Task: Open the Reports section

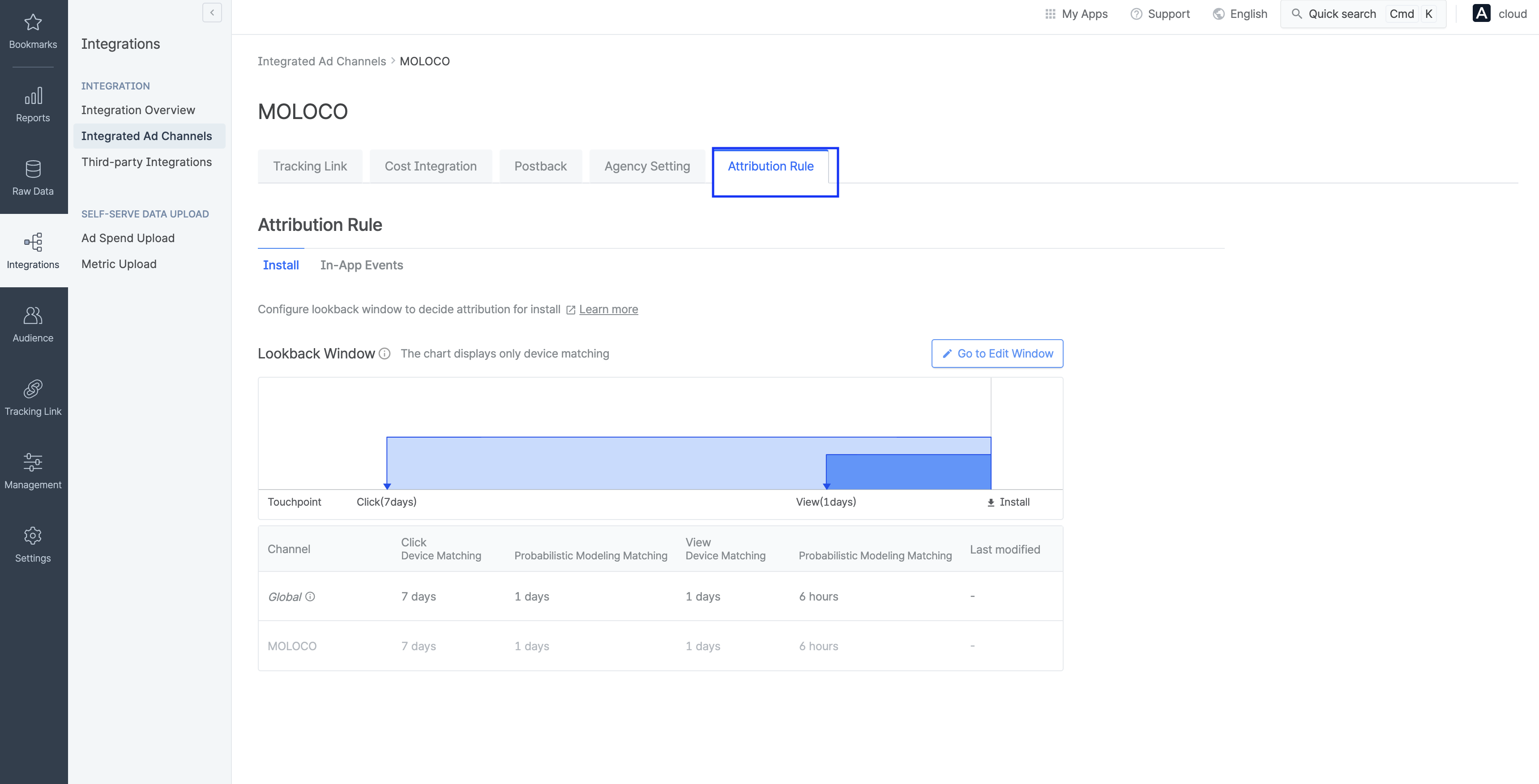Action: [33, 106]
